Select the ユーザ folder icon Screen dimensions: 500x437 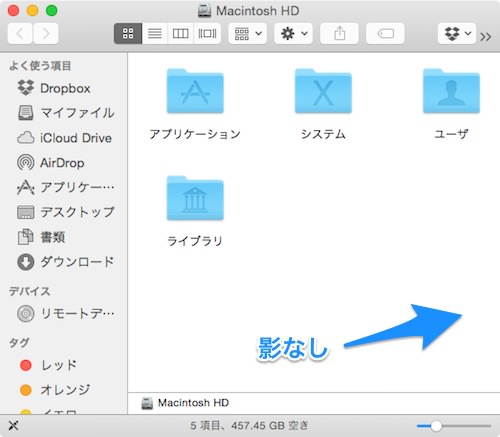point(451,91)
